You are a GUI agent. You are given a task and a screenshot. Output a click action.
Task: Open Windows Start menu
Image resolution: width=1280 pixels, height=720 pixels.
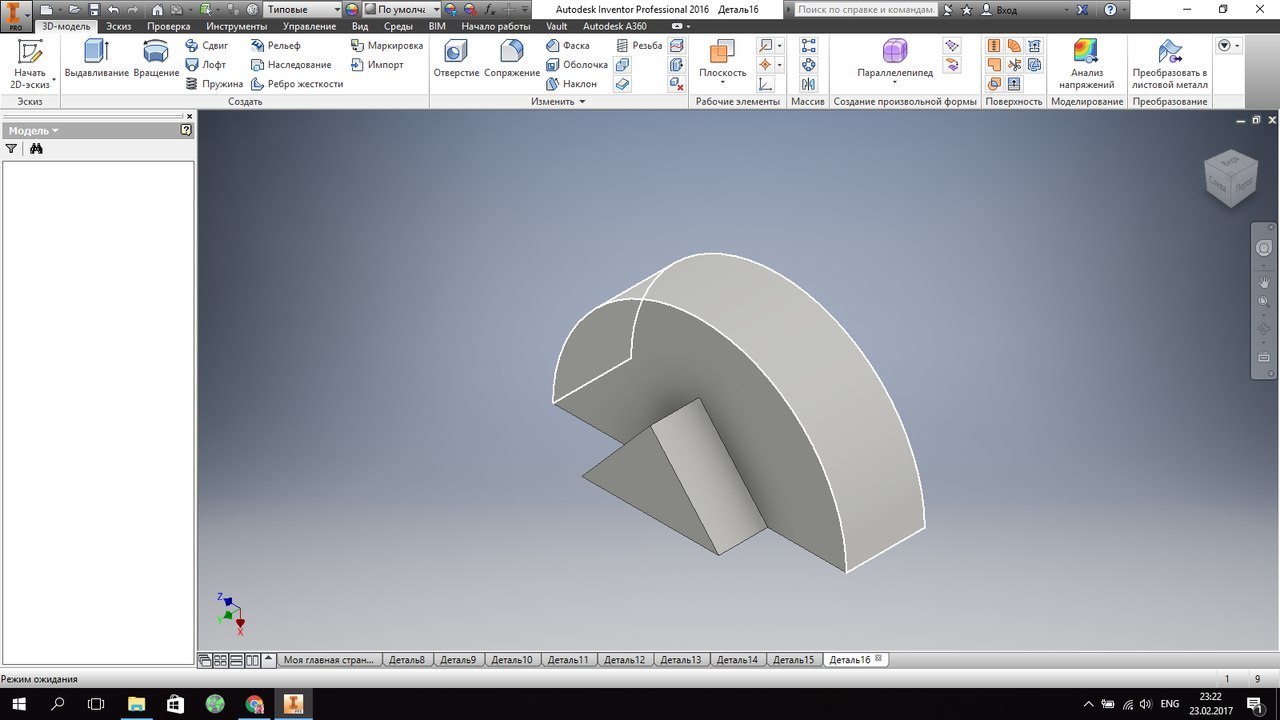[x=17, y=704]
